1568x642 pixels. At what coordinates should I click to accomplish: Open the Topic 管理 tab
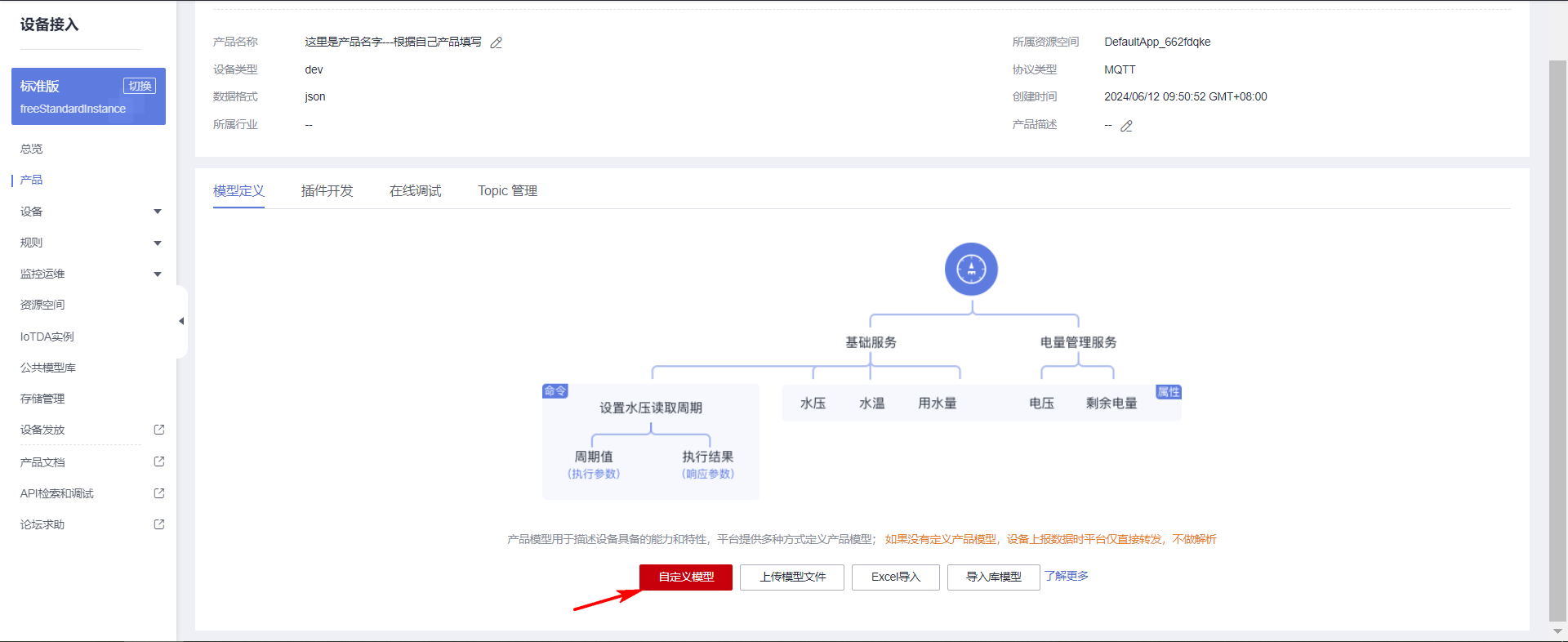coord(507,191)
